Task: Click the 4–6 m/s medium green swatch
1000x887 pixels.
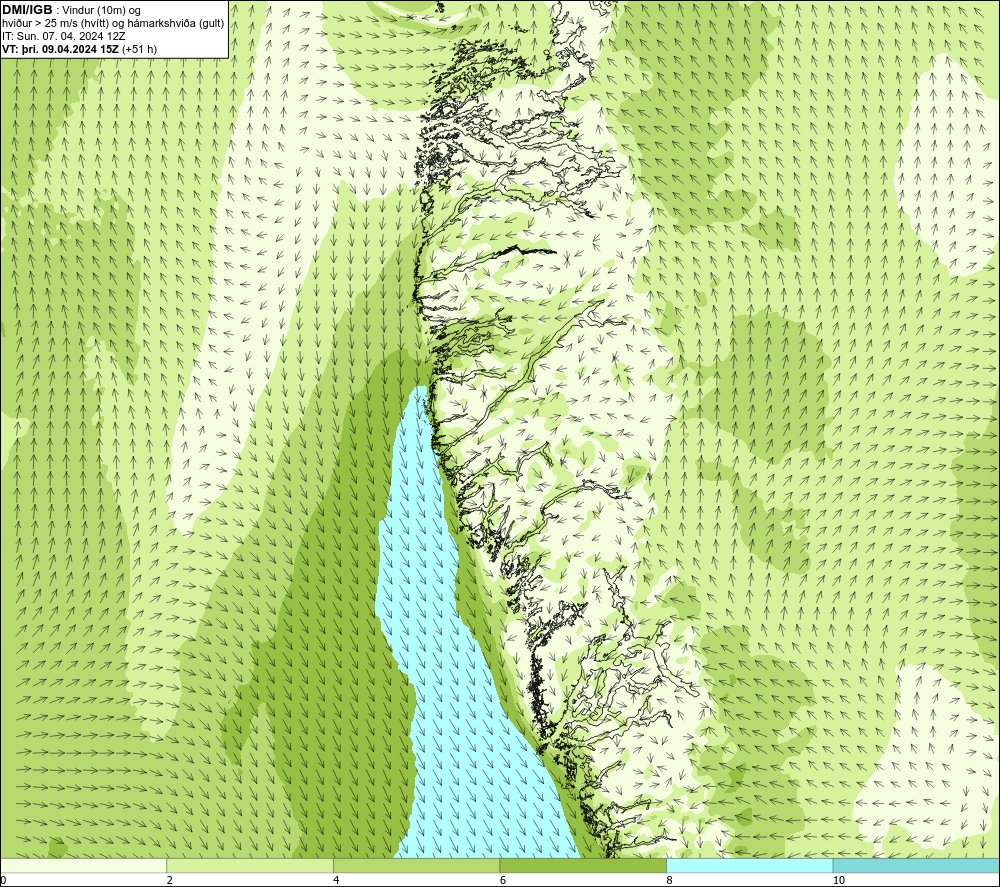Action: click(x=416, y=865)
